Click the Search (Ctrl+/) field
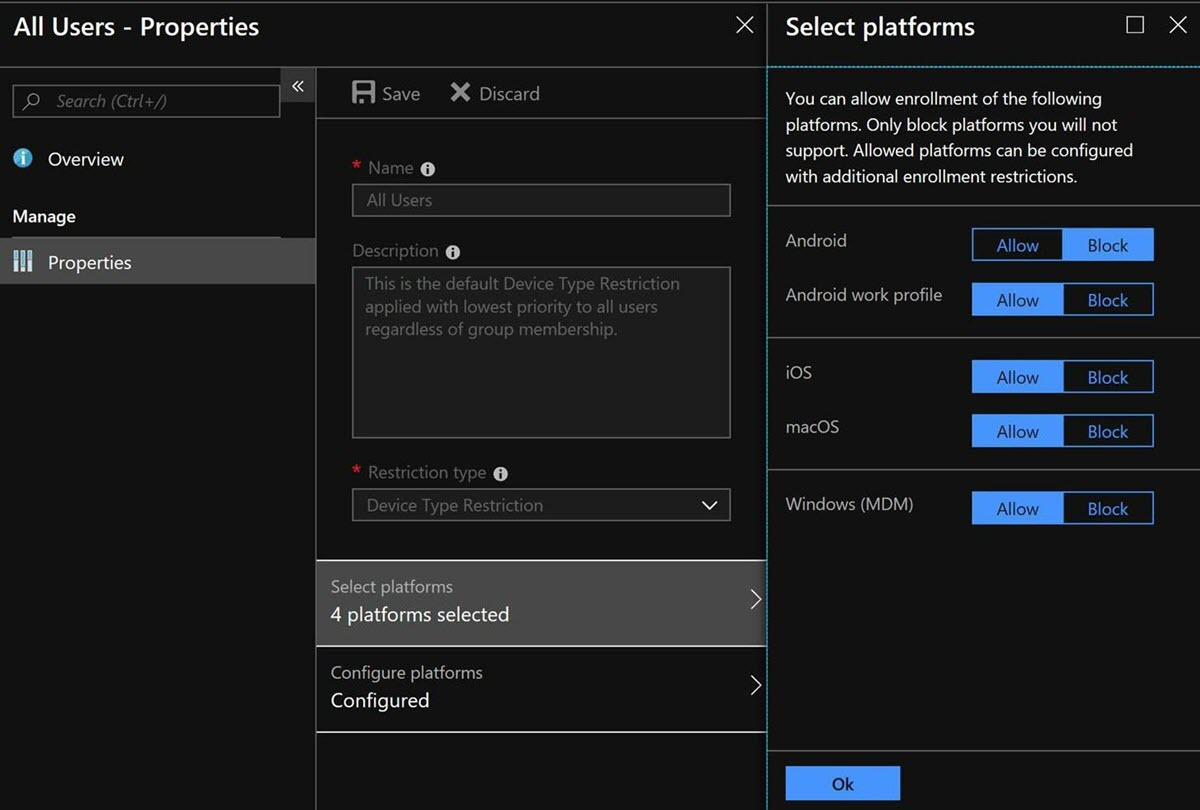The width and height of the screenshot is (1200, 810). 146,101
